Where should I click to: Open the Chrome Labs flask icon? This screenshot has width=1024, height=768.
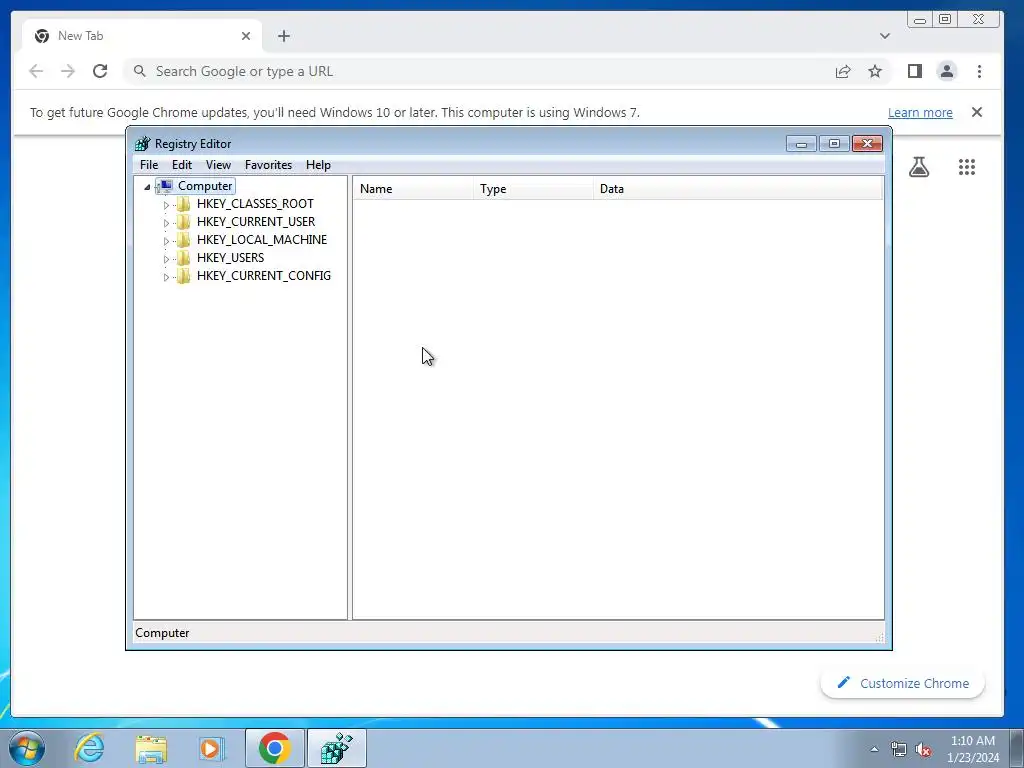click(919, 167)
